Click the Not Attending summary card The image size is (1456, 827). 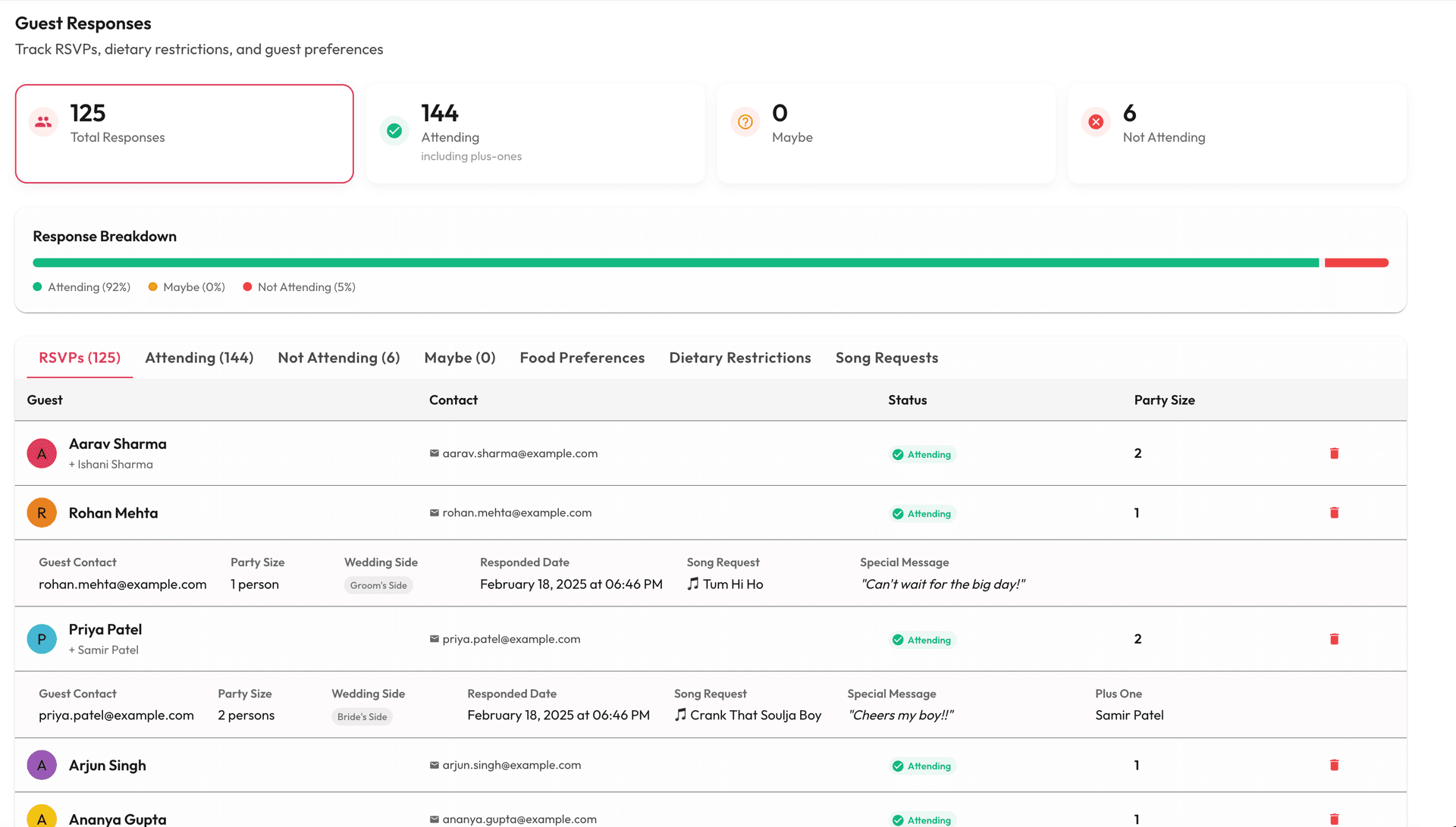pyautogui.click(x=1236, y=133)
